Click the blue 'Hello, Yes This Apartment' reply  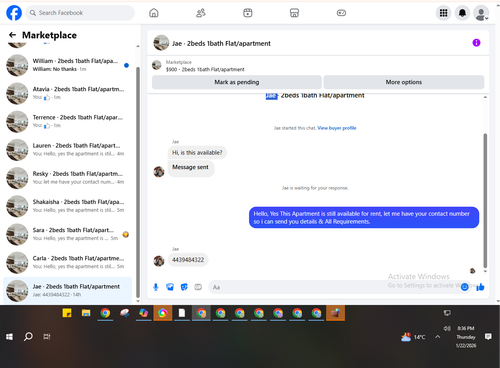pos(364,218)
